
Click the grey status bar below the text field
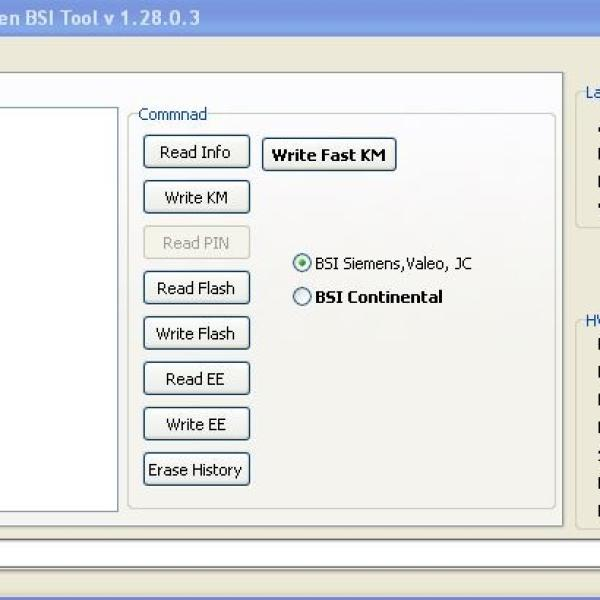[x=300, y=579]
